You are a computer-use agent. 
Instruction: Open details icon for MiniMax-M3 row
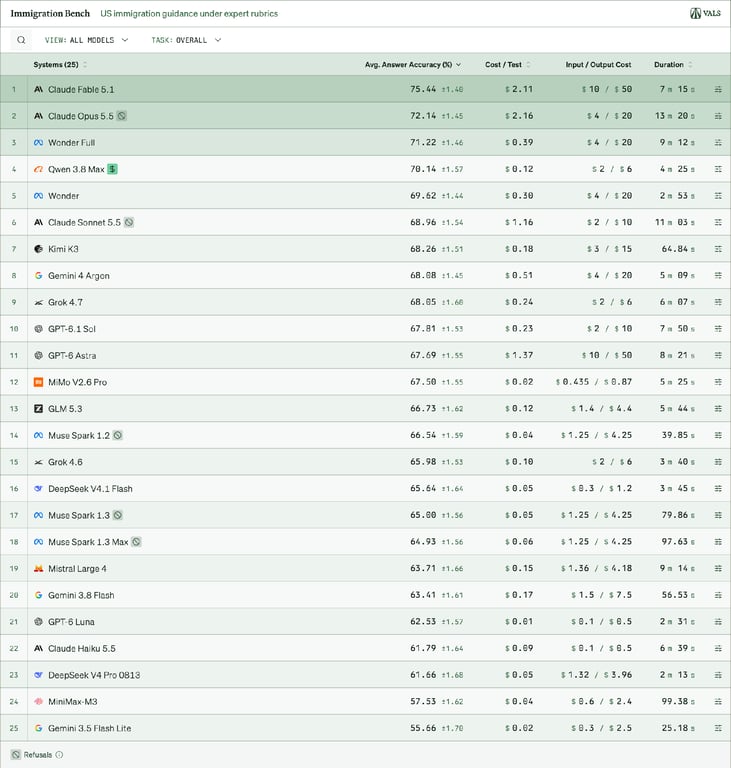pos(718,701)
